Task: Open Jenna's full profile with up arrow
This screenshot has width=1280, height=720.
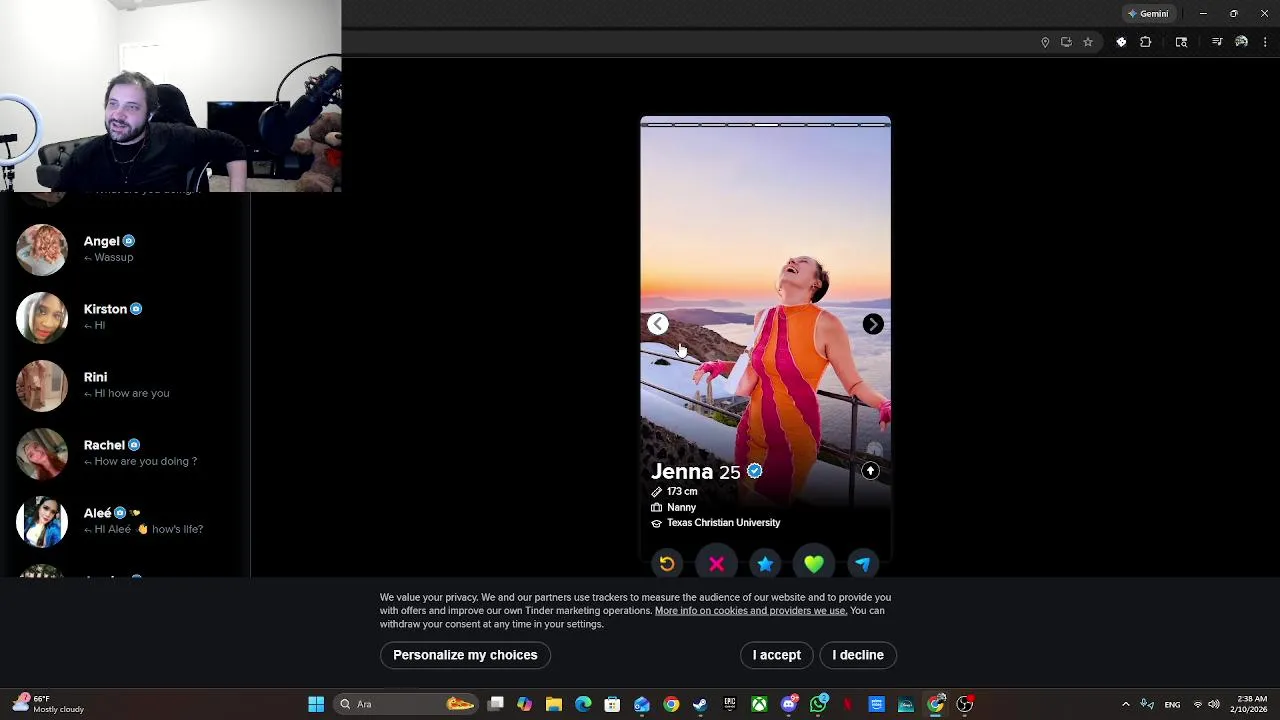Action: (x=870, y=471)
